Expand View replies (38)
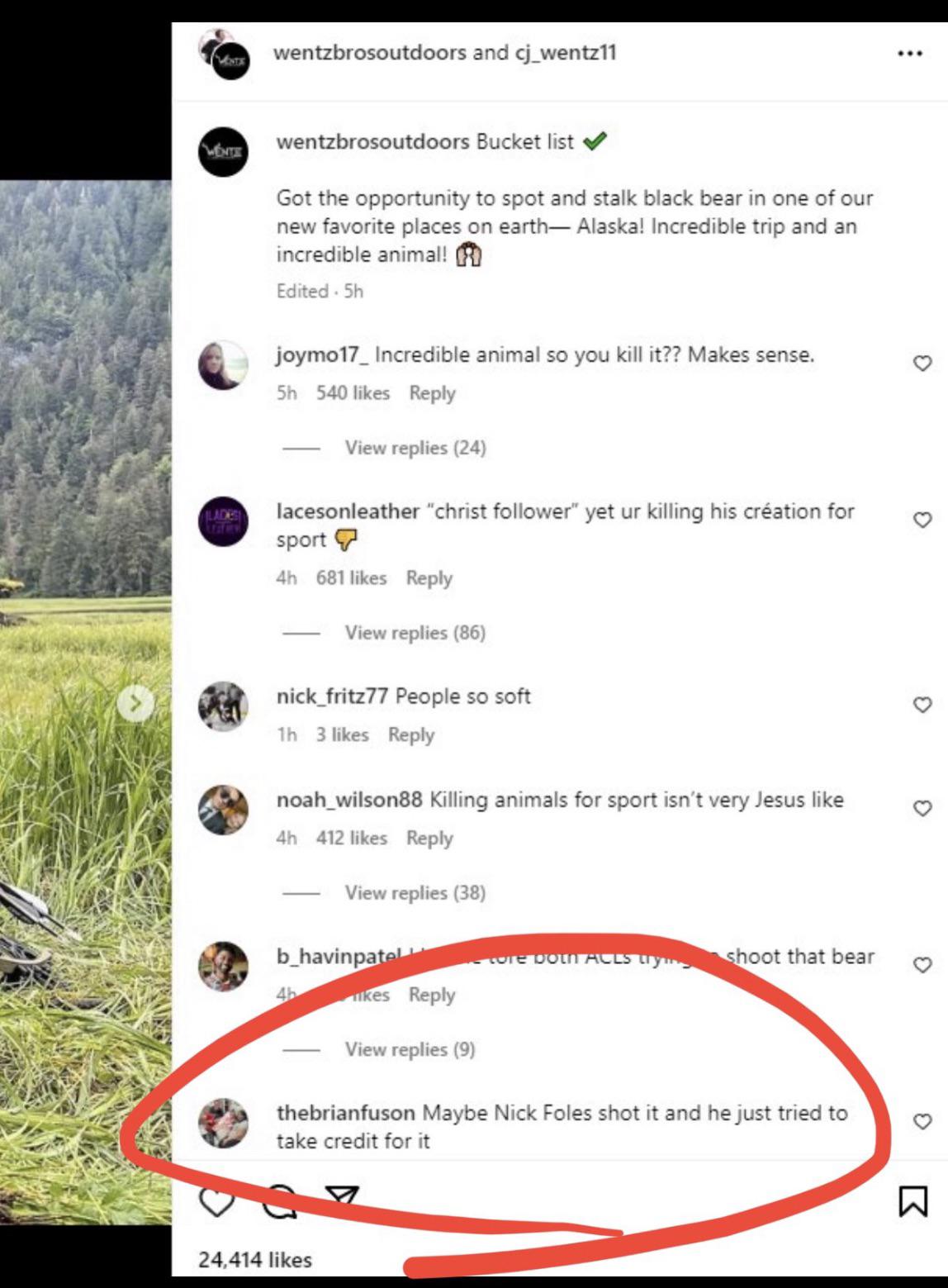Image resolution: width=948 pixels, height=1288 pixels. [x=415, y=893]
